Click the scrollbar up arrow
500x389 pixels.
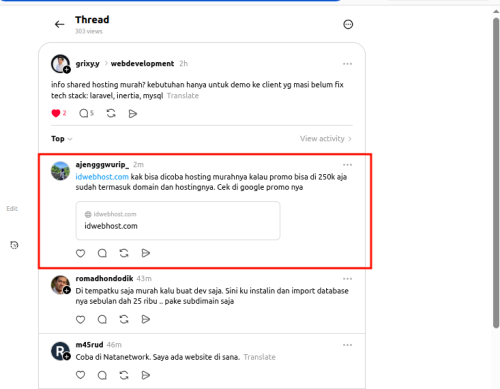click(x=496, y=11)
